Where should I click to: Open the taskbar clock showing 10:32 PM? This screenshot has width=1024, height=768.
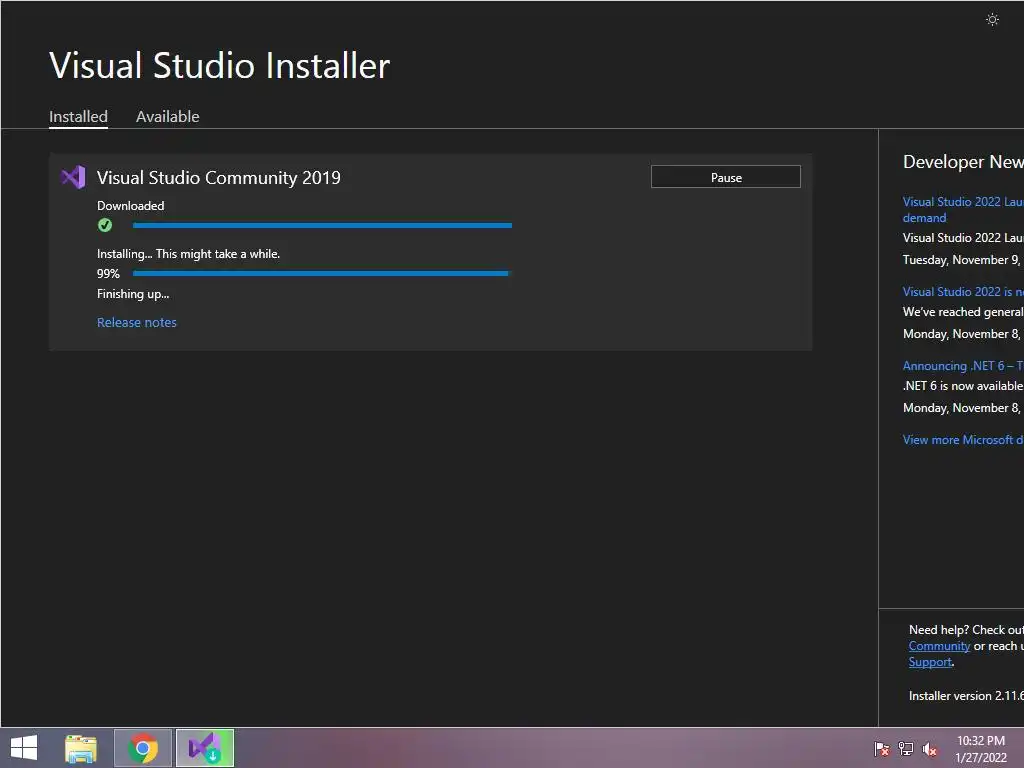pyautogui.click(x=981, y=749)
